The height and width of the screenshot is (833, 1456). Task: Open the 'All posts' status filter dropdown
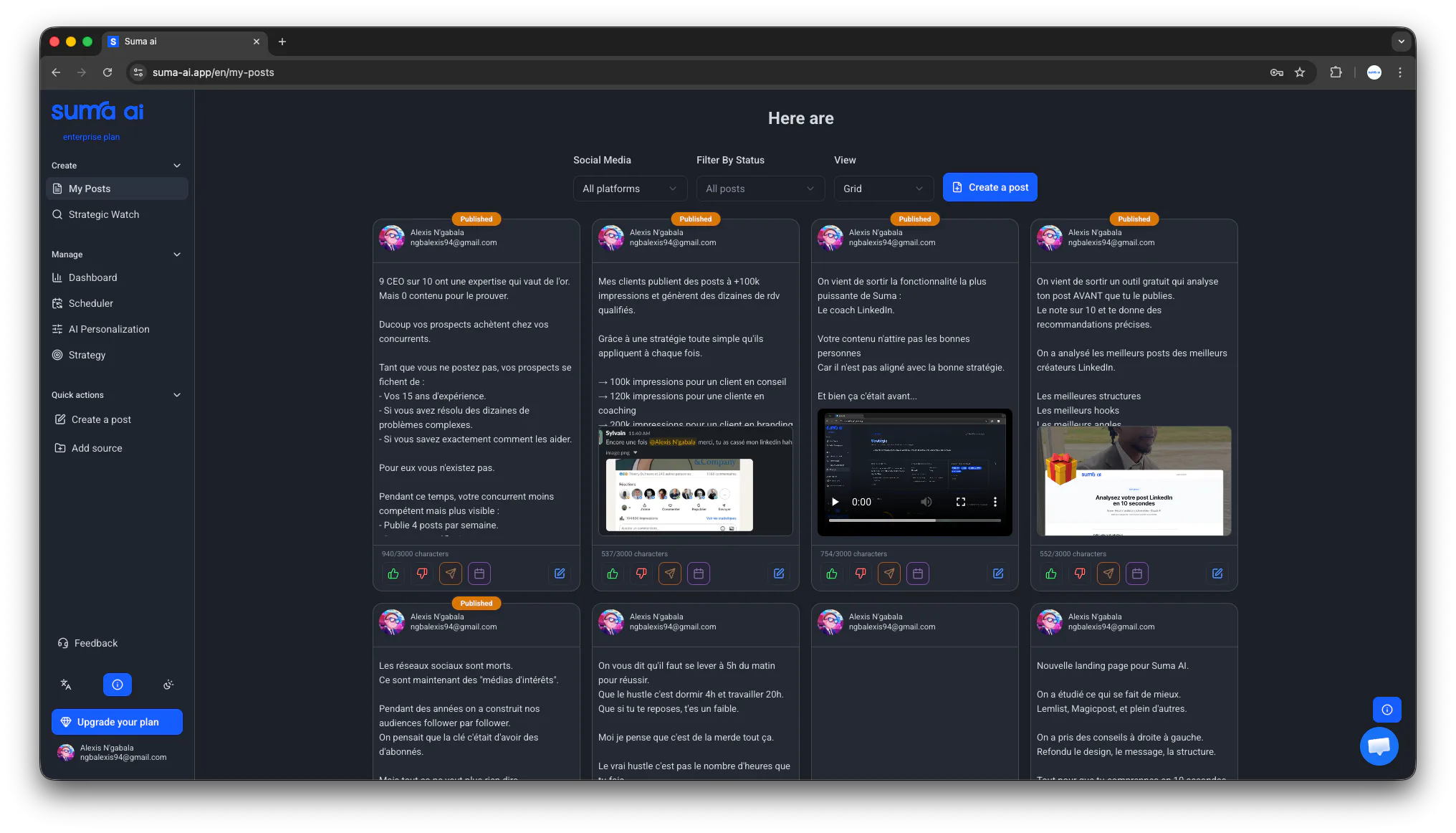[x=760, y=189]
